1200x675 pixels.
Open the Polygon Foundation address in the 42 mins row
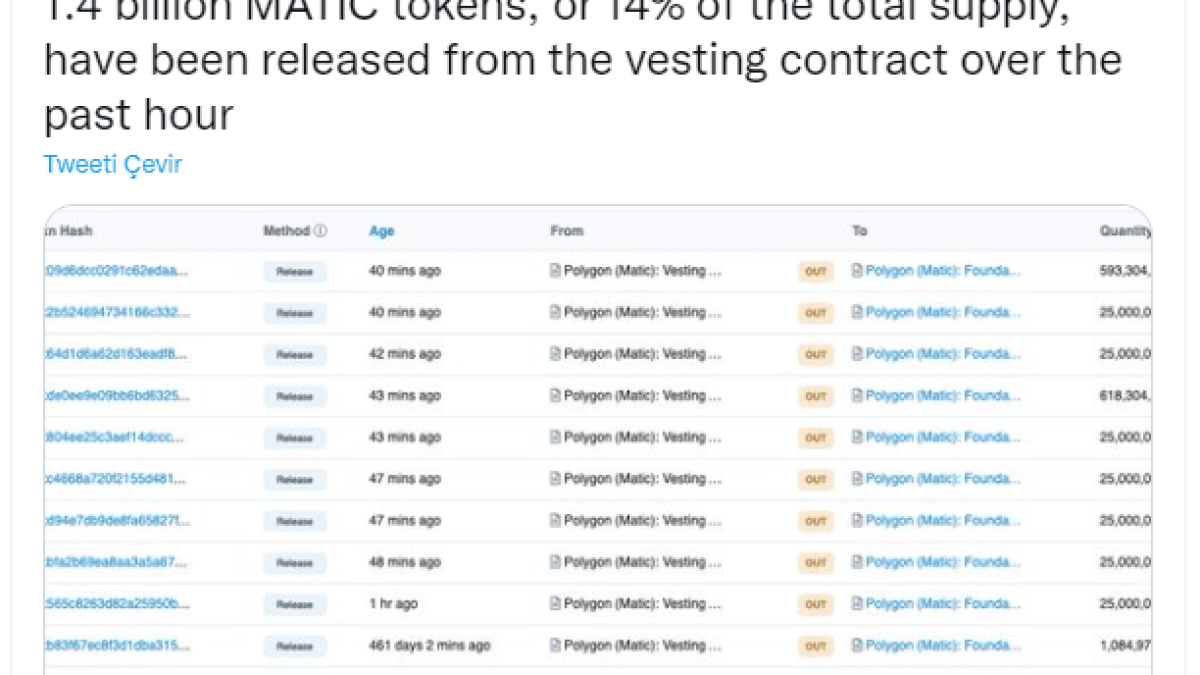[x=943, y=354]
